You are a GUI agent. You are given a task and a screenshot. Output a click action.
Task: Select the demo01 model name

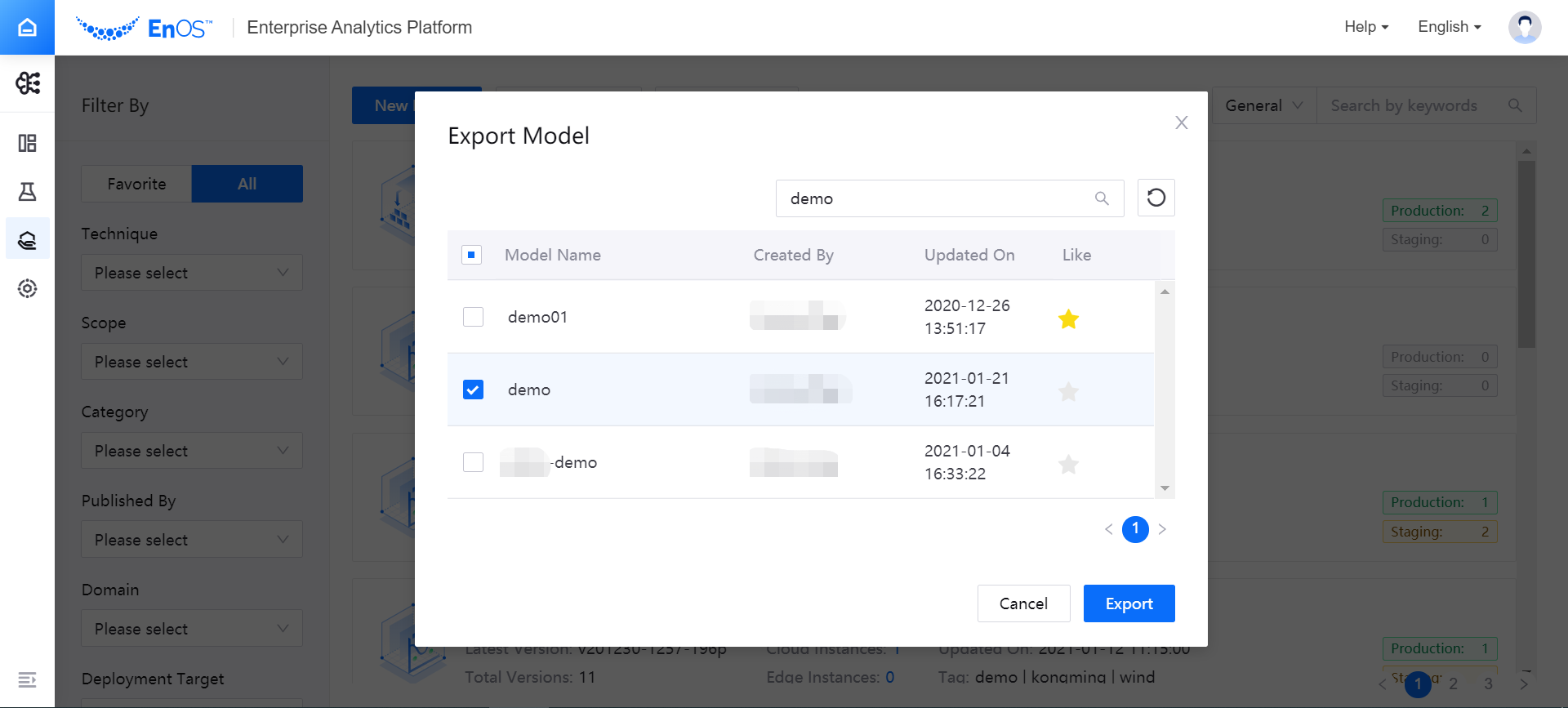coord(537,317)
